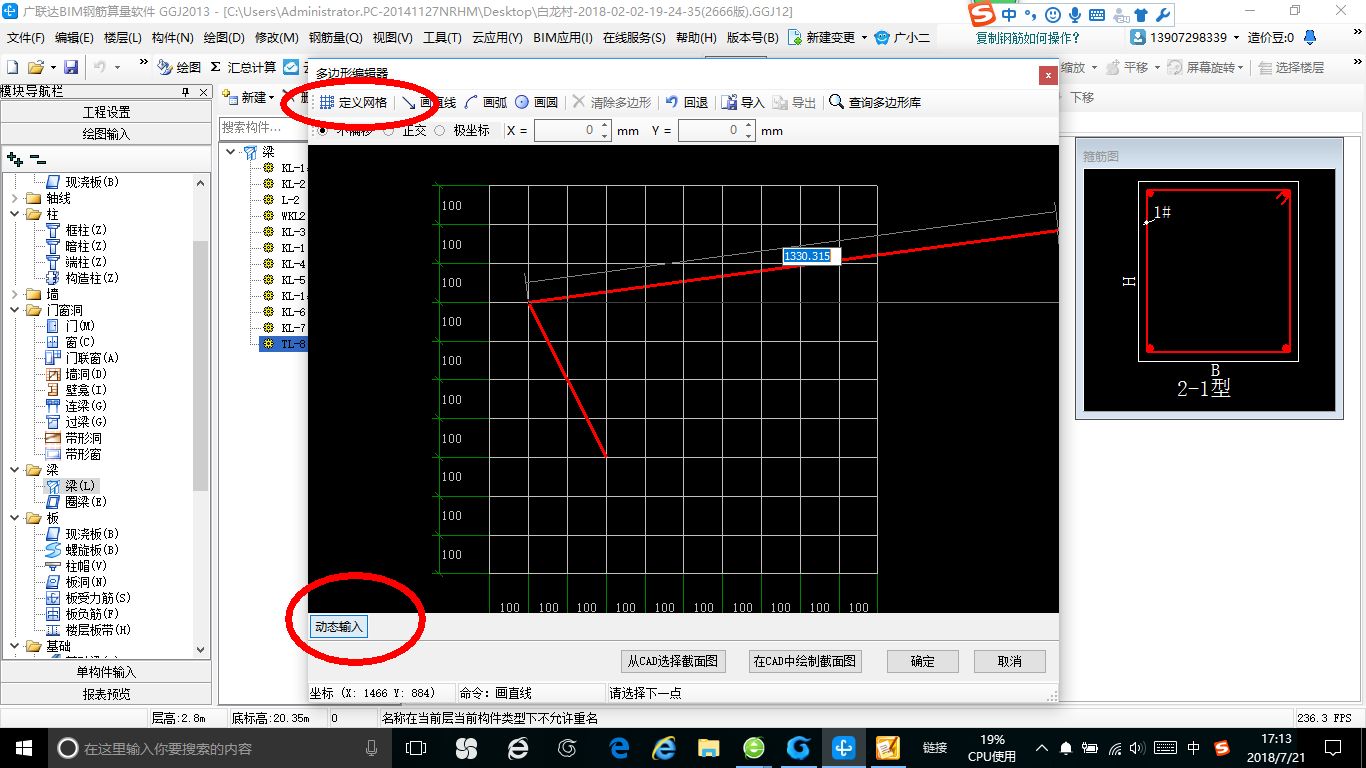Open the 钢筋量(Q) menu
Viewport: 1366px width, 768px height.
336,38
